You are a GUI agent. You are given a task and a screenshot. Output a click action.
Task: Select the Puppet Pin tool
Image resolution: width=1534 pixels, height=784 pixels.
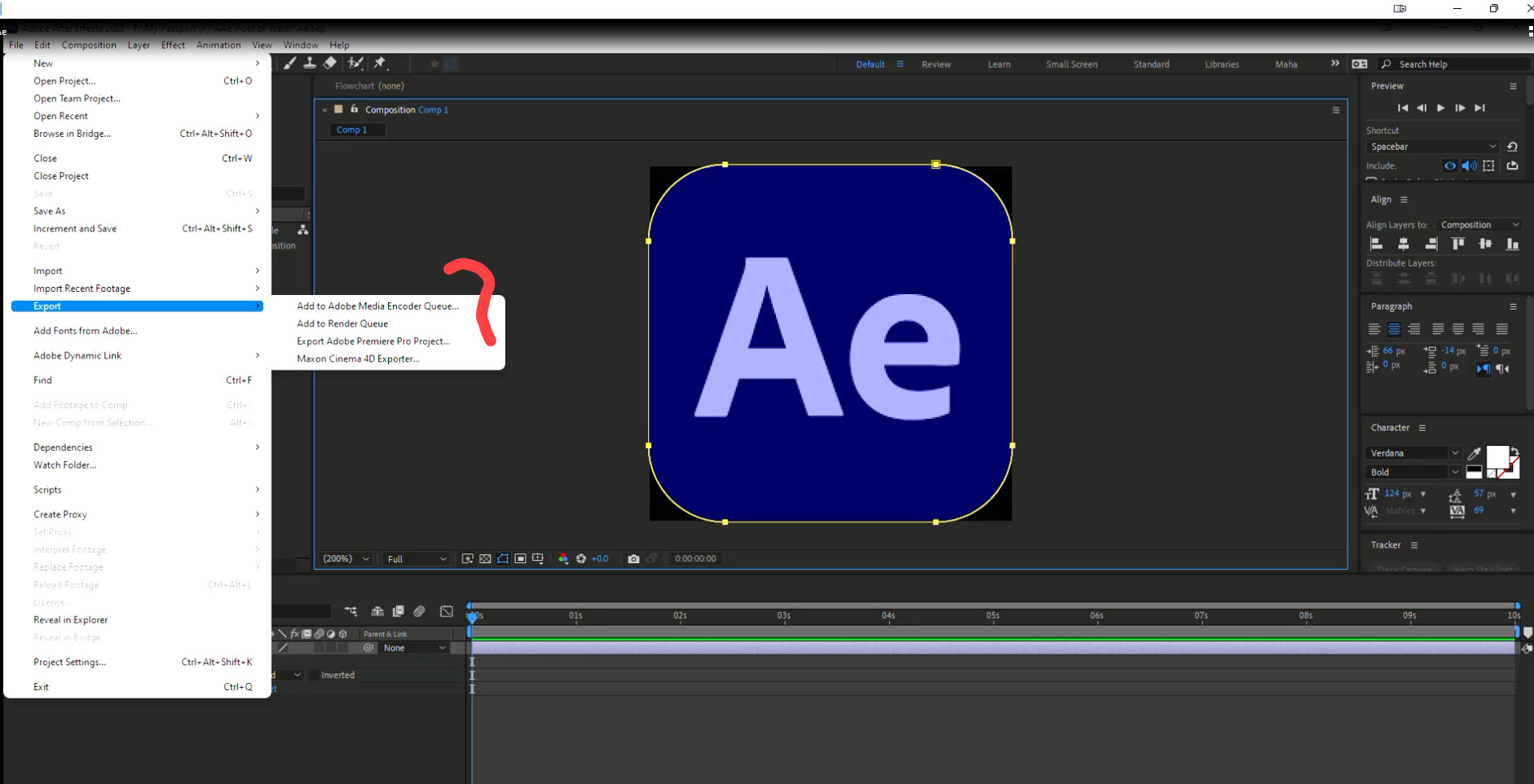tap(380, 63)
